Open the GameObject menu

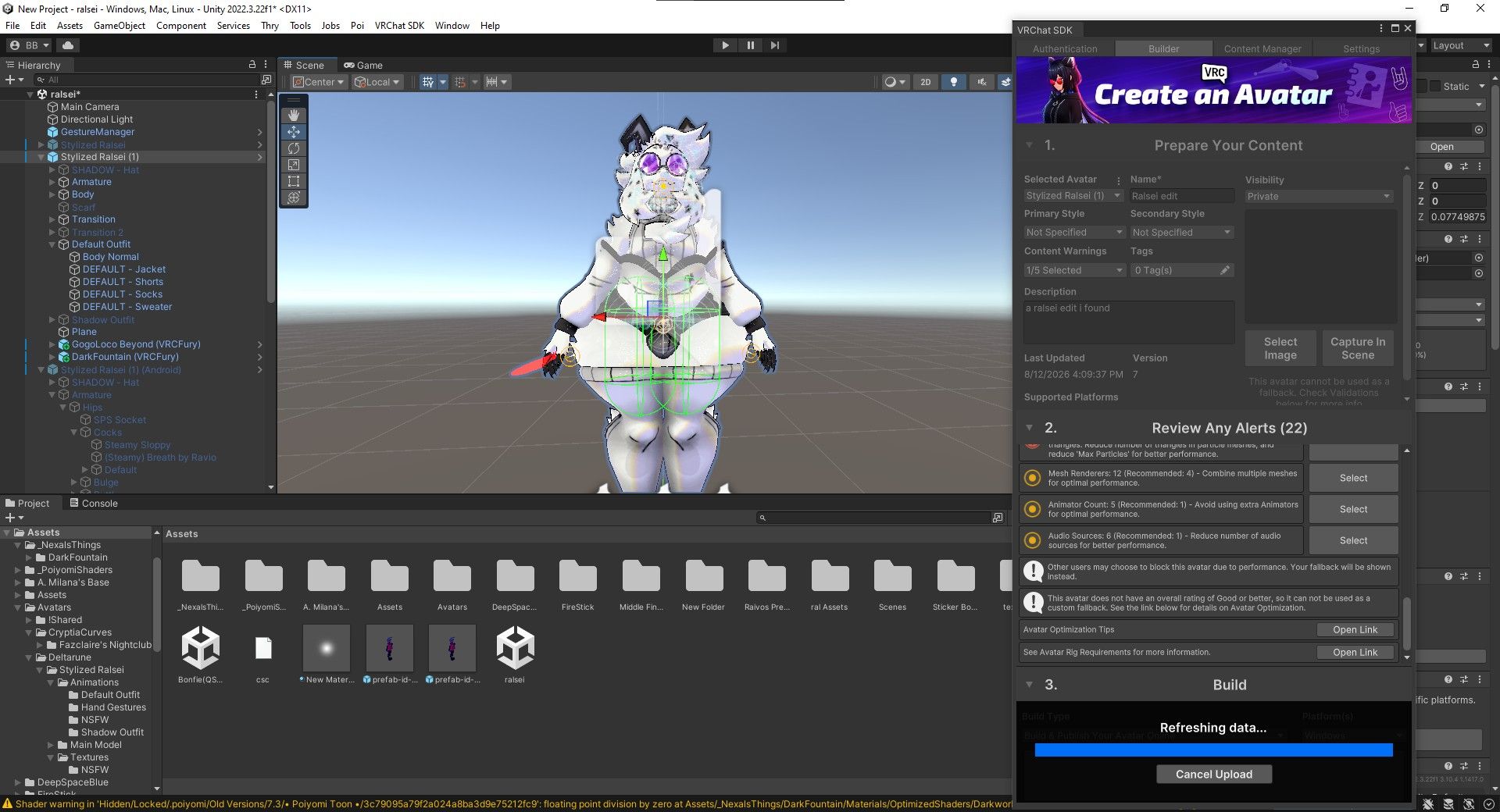(120, 26)
